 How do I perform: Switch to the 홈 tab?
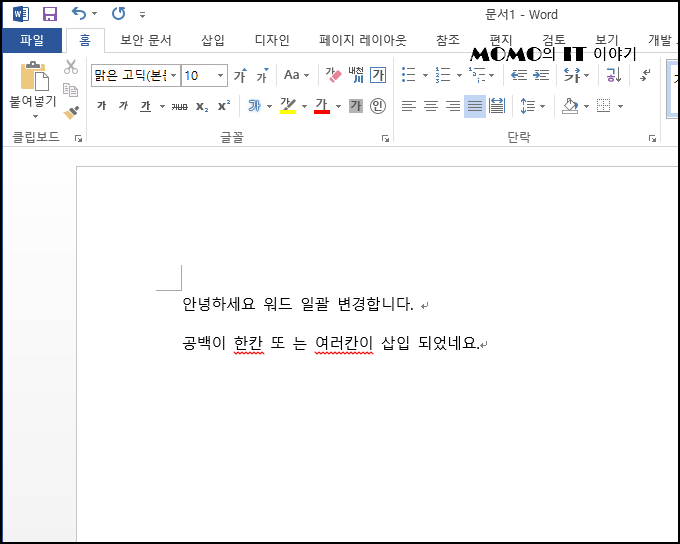tap(85, 40)
